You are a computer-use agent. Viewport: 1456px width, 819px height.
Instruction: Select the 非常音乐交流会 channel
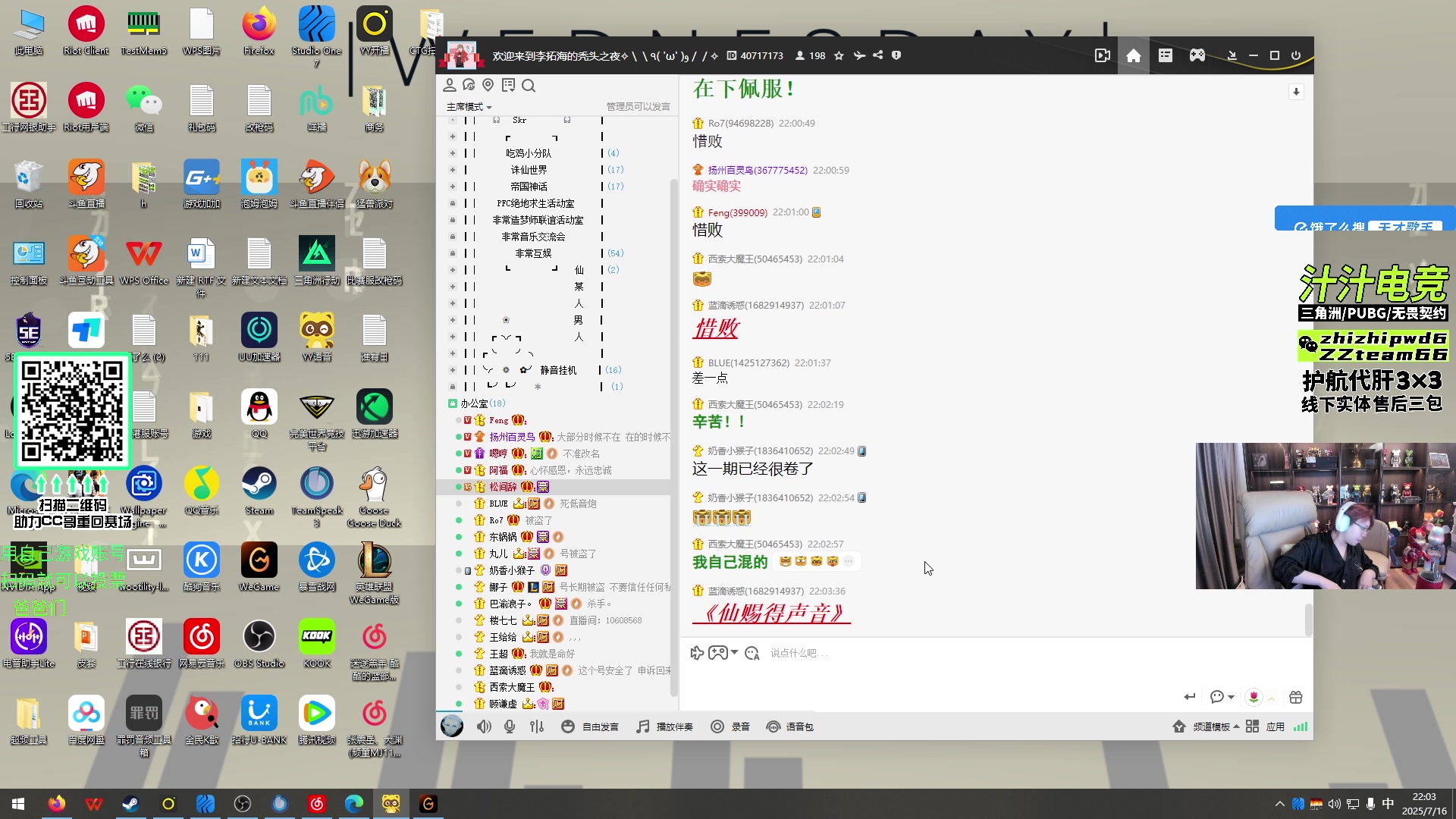click(x=533, y=237)
